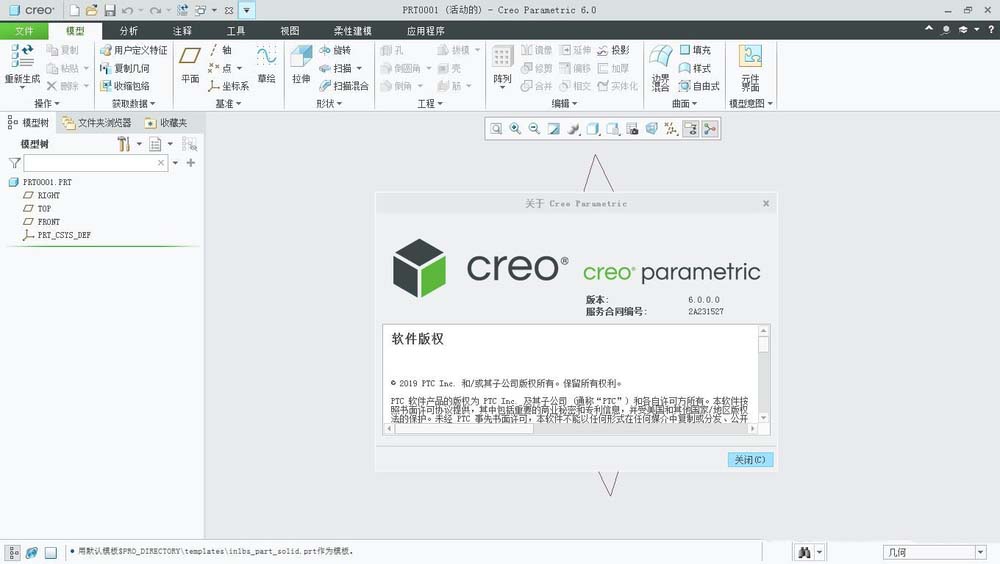Screen dimensions: 1000x564
Task: Select the Revolve (旋转) tool
Action: pos(335,50)
